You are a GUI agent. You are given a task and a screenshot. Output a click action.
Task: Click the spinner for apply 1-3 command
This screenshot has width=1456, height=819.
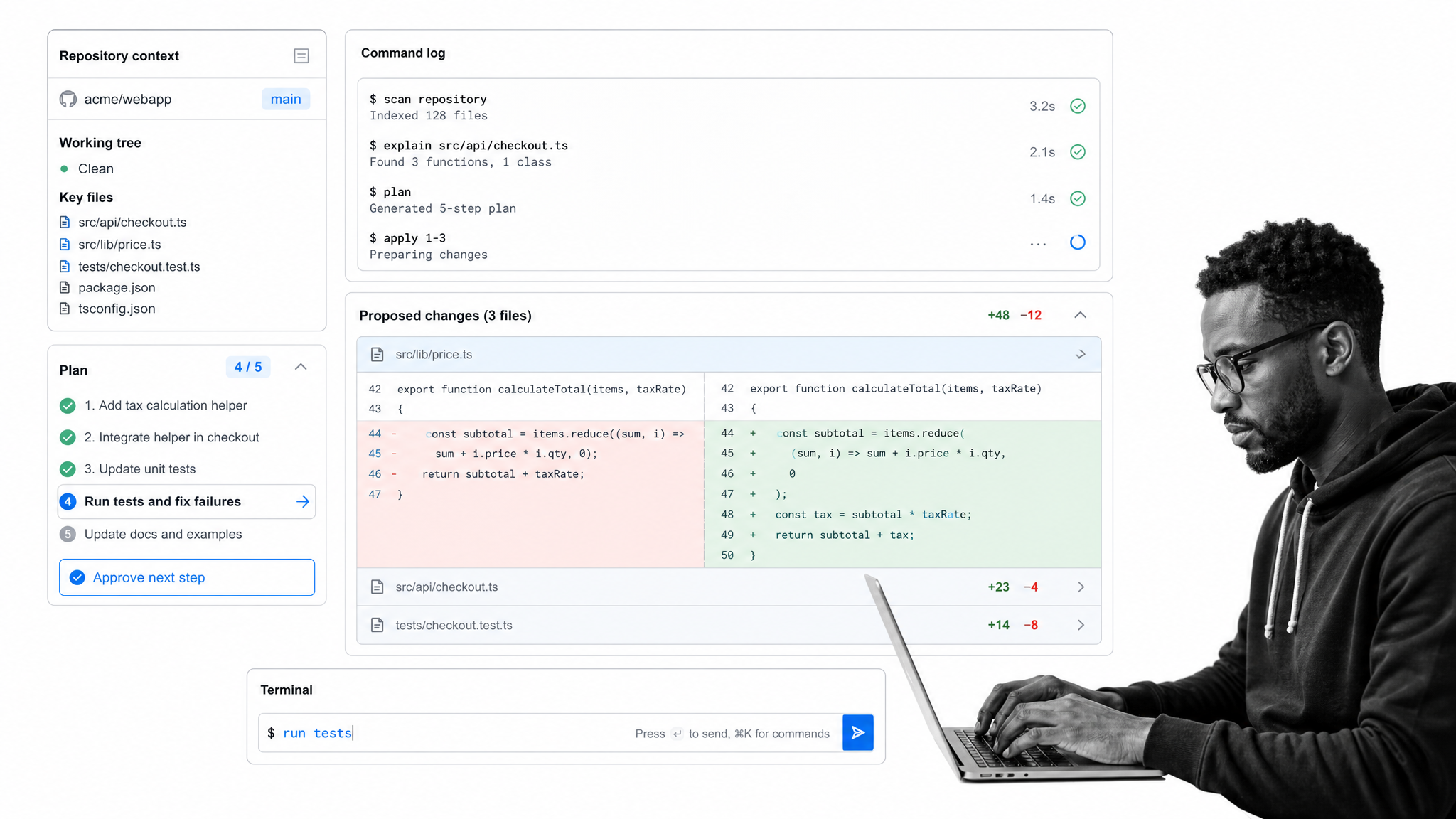click(x=1078, y=242)
